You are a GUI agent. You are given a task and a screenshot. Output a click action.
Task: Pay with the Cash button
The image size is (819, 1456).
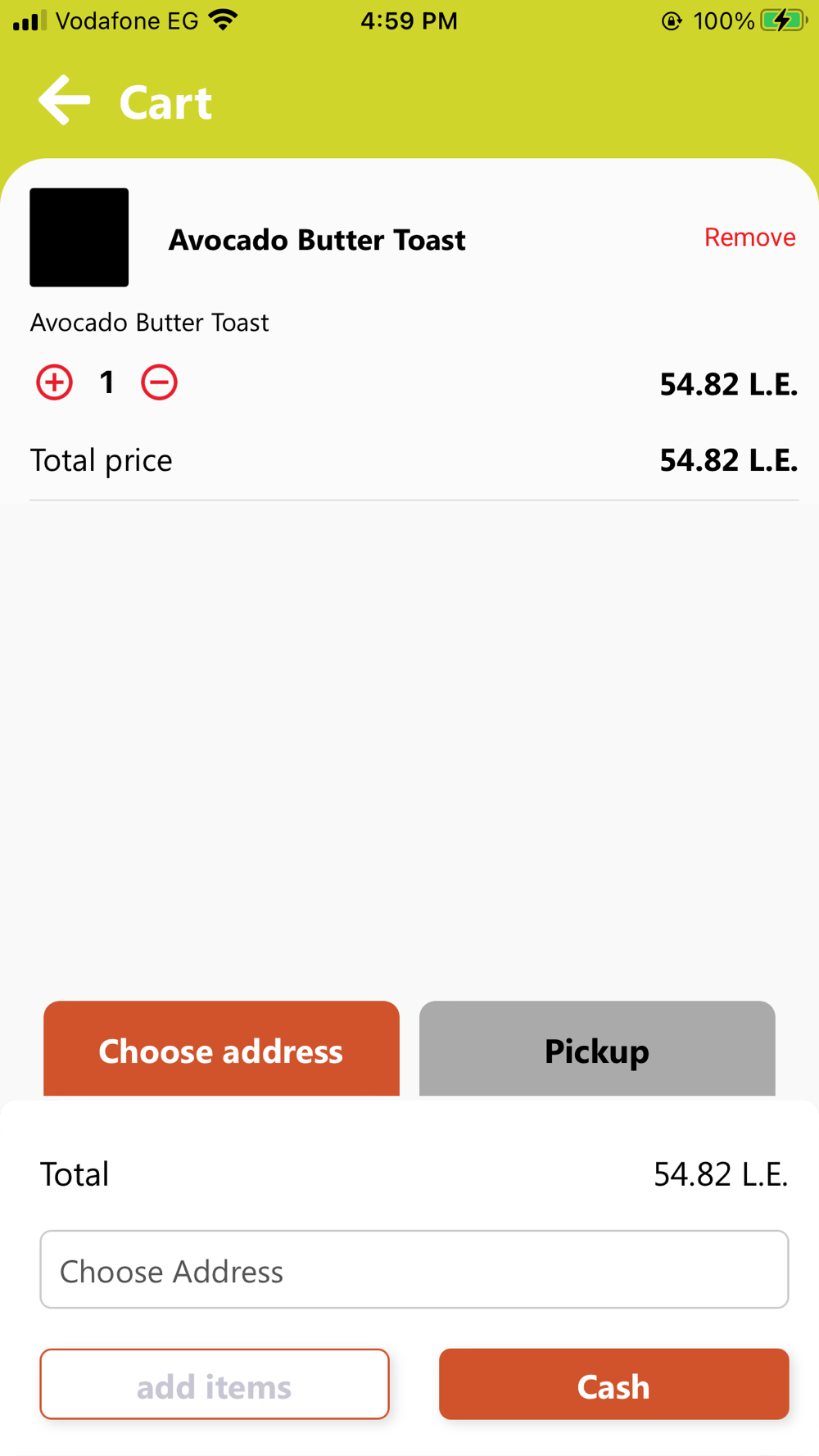[613, 1384]
